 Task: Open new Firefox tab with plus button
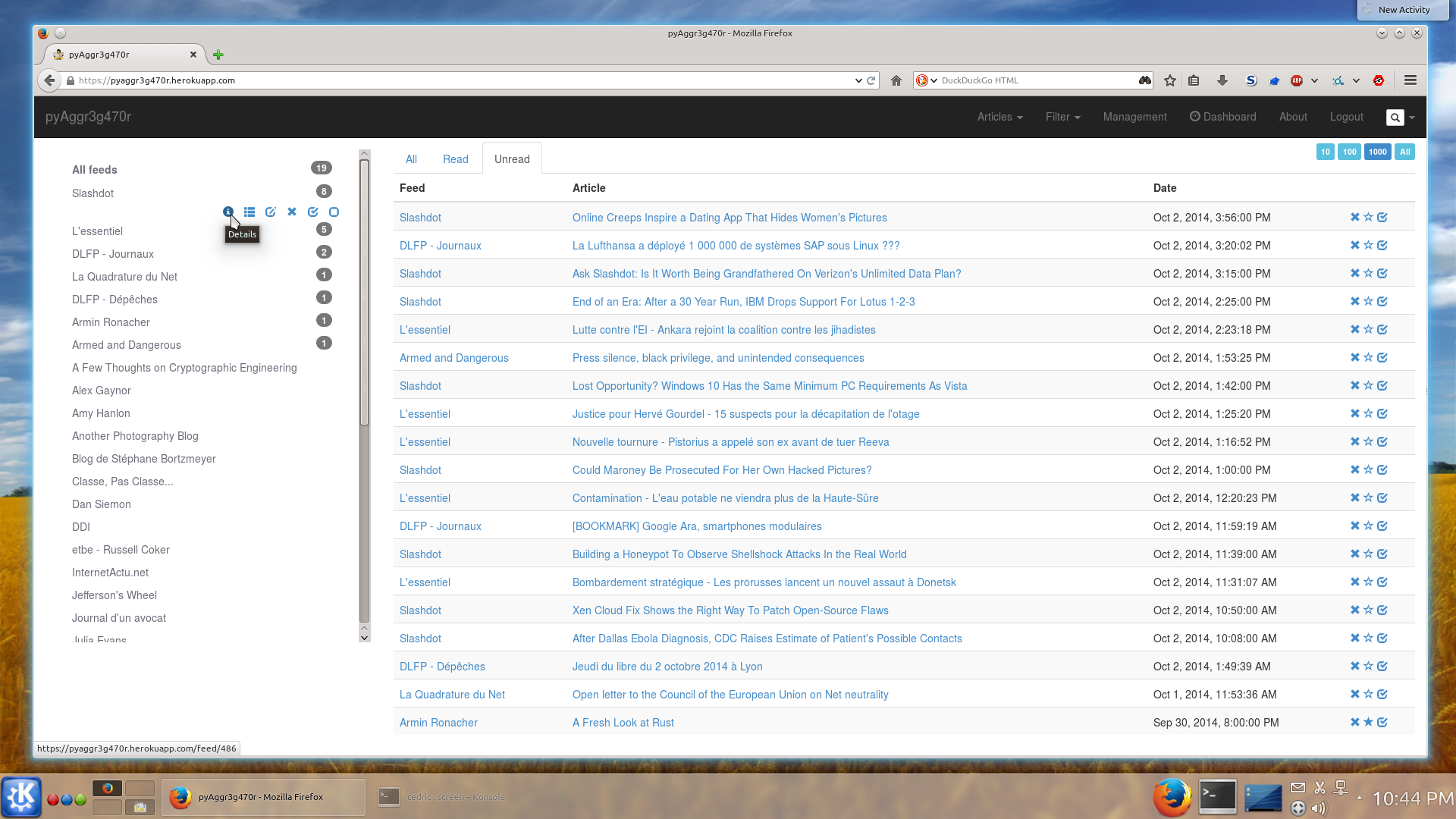click(x=218, y=55)
